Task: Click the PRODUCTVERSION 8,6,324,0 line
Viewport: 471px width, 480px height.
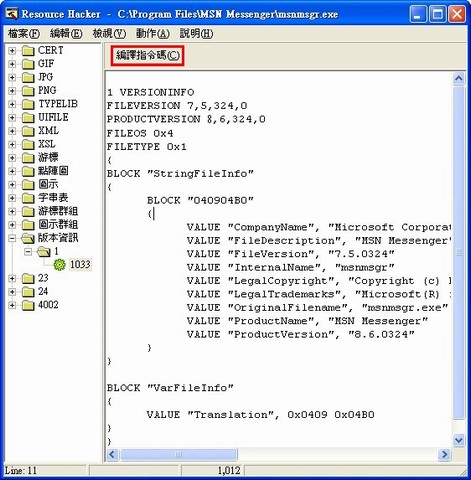Action: 186,119
